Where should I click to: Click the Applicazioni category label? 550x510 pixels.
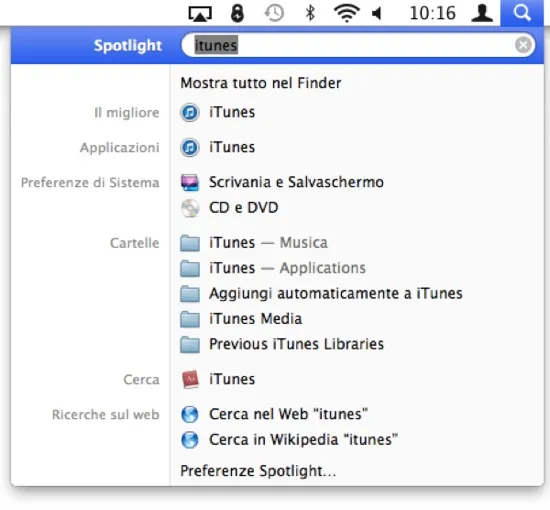coord(120,148)
